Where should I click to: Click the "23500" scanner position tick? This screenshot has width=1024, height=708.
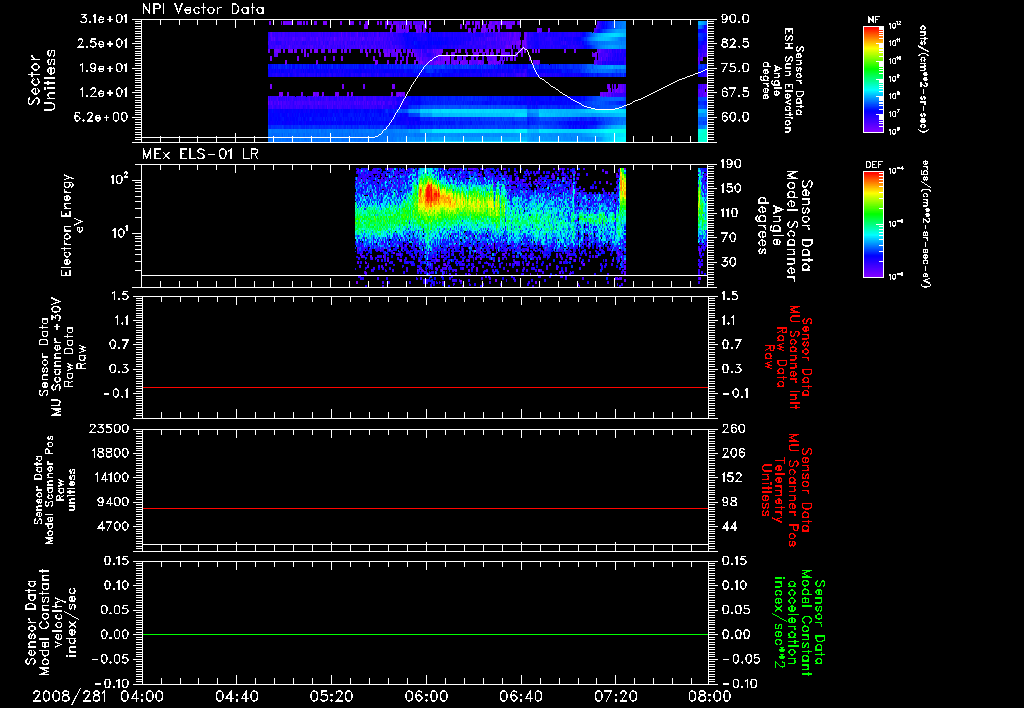pyautogui.click(x=108, y=428)
